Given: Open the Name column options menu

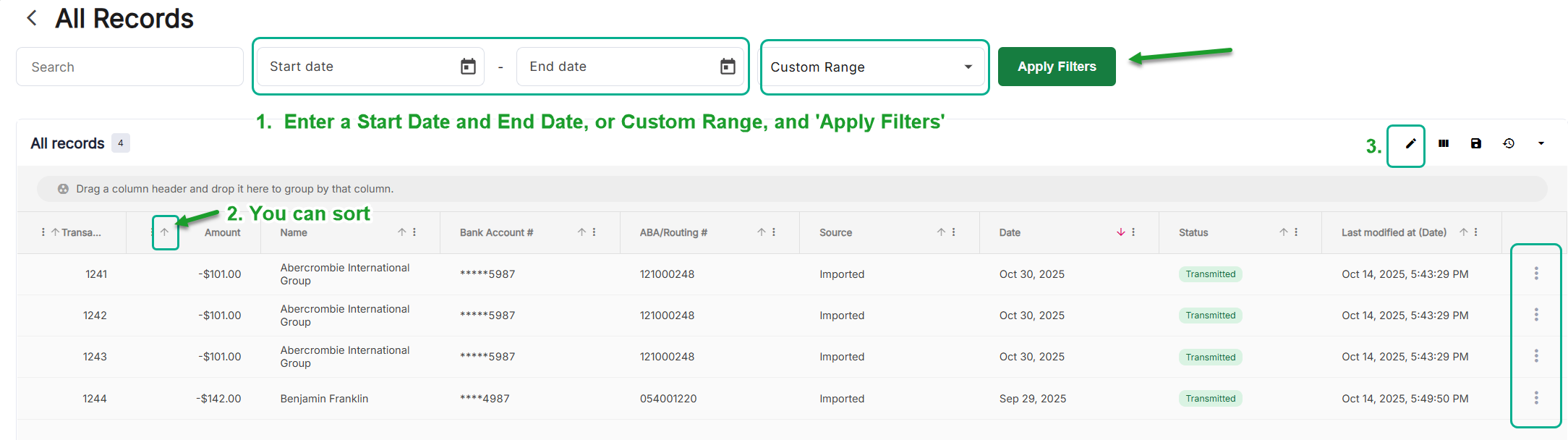Looking at the screenshot, I should click(x=414, y=232).
